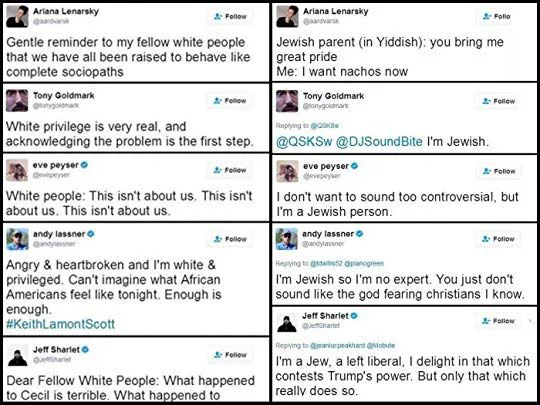
Task: Click Jeff Sharlet's verified badge on the left liberal tweet
Action: (354, 315)
